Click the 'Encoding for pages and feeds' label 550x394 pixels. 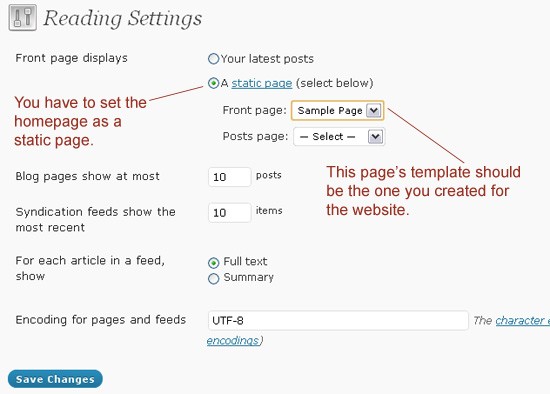coord(101,320)
